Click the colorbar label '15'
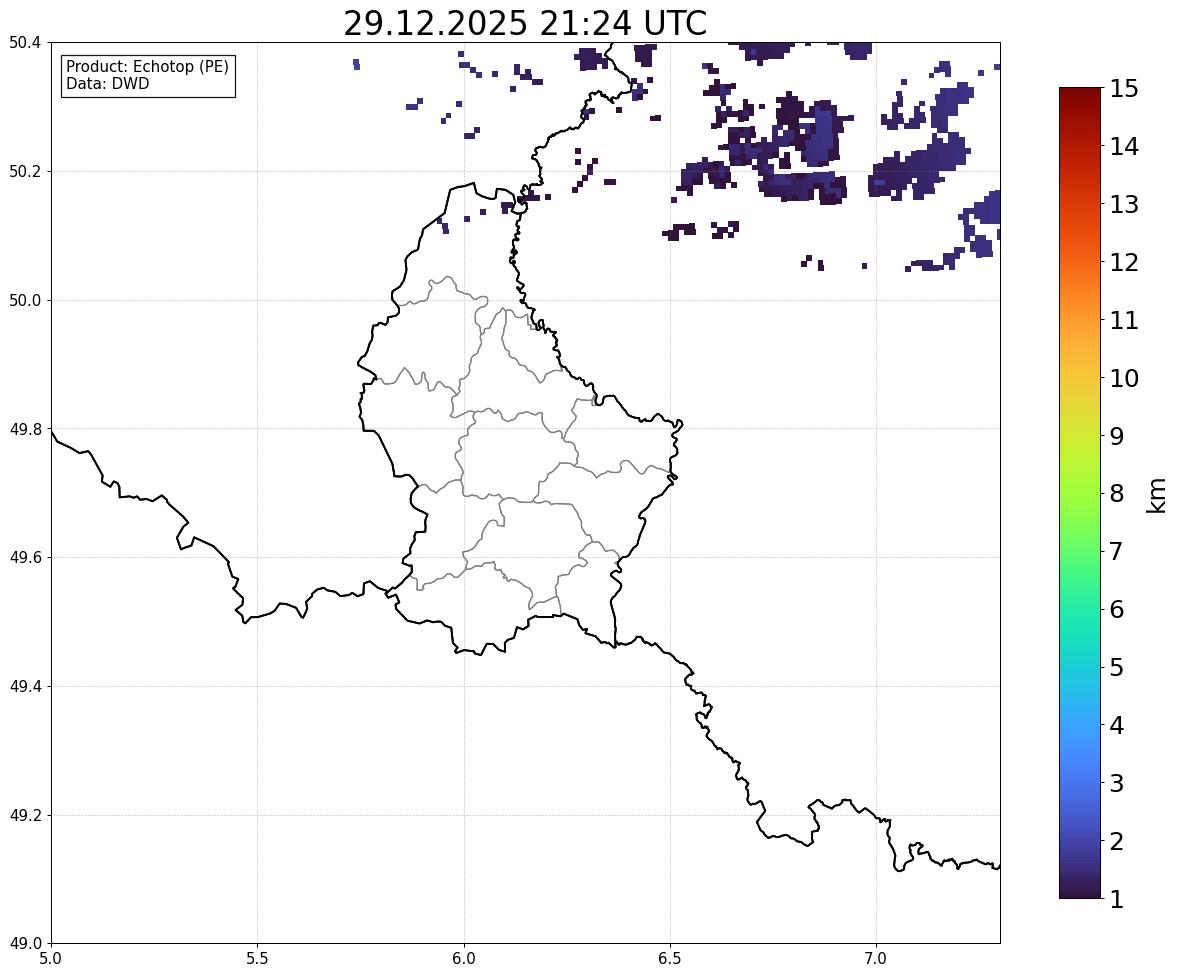Viewport: 1178px width, 976px height. (x=1124, y=89)
